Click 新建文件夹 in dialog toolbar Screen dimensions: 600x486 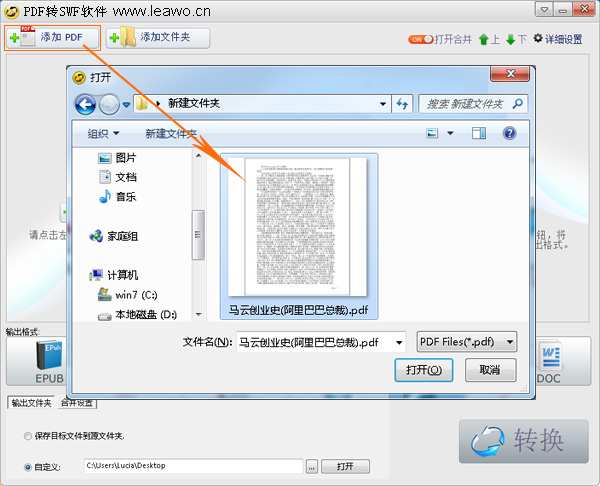click(171, 134)
